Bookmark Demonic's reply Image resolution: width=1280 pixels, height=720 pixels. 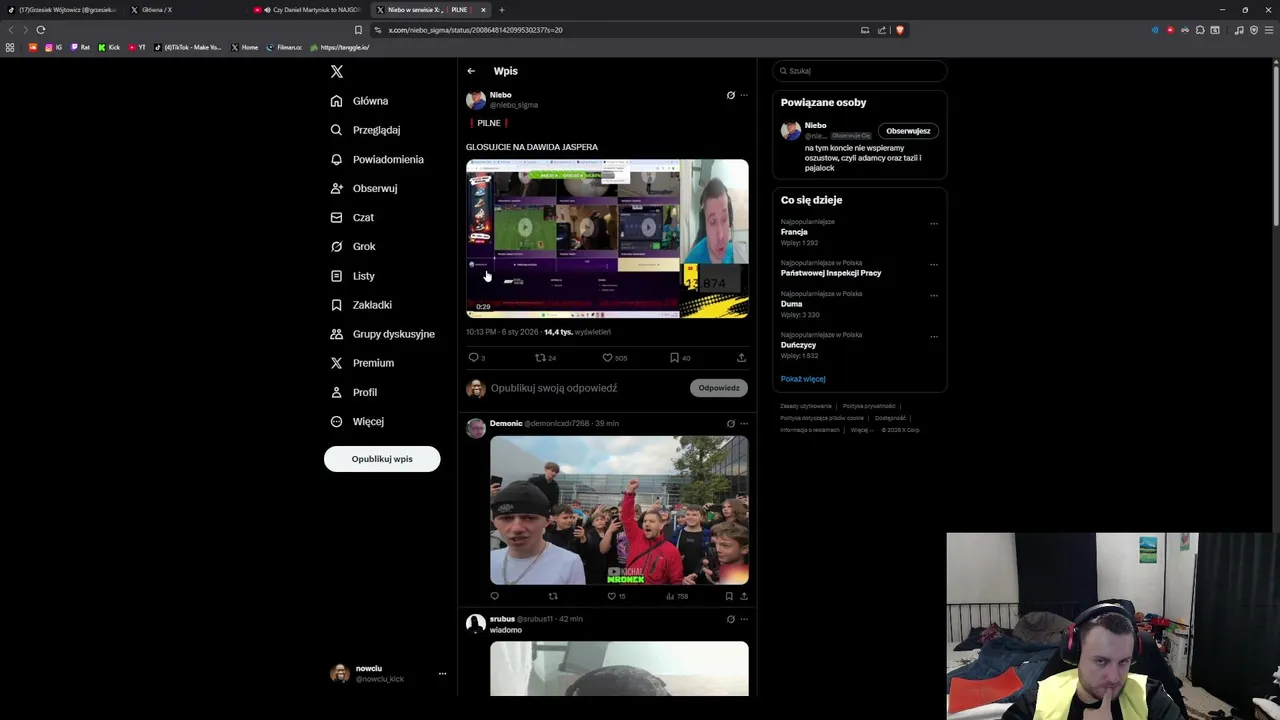pos(729,596)
